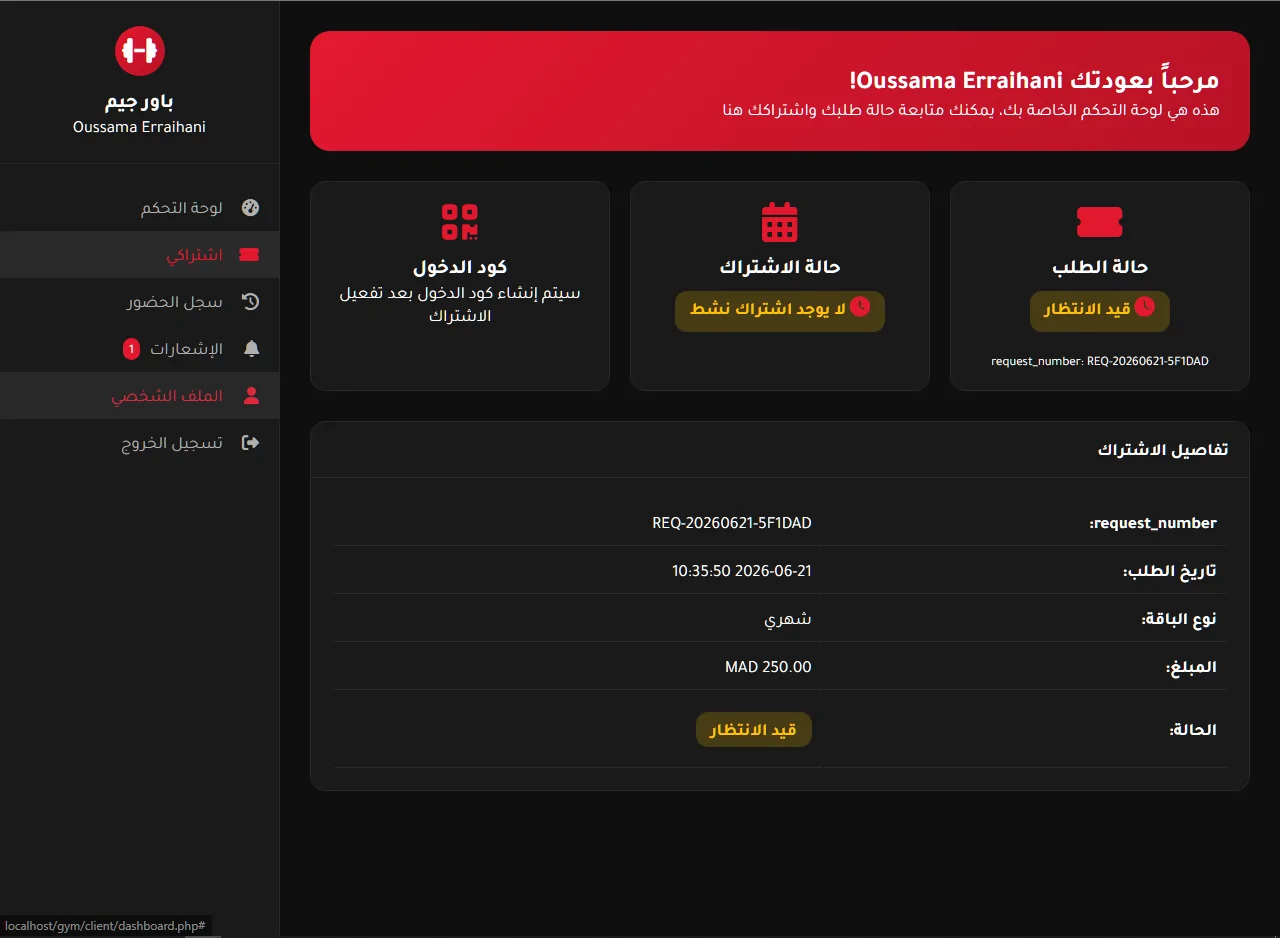Screen dimensions: 1280x938
Task: Click the MAD 250.00 amount value
Action: click(768, 666)
